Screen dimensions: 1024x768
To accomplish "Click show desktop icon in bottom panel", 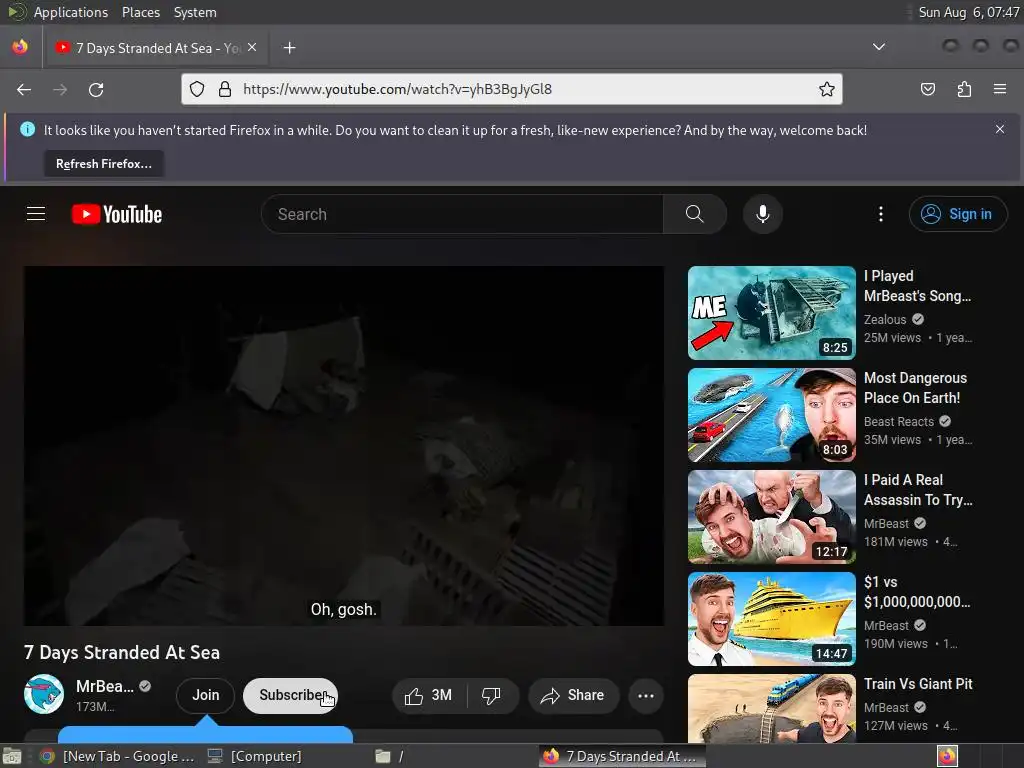I will tap(12, 756).
